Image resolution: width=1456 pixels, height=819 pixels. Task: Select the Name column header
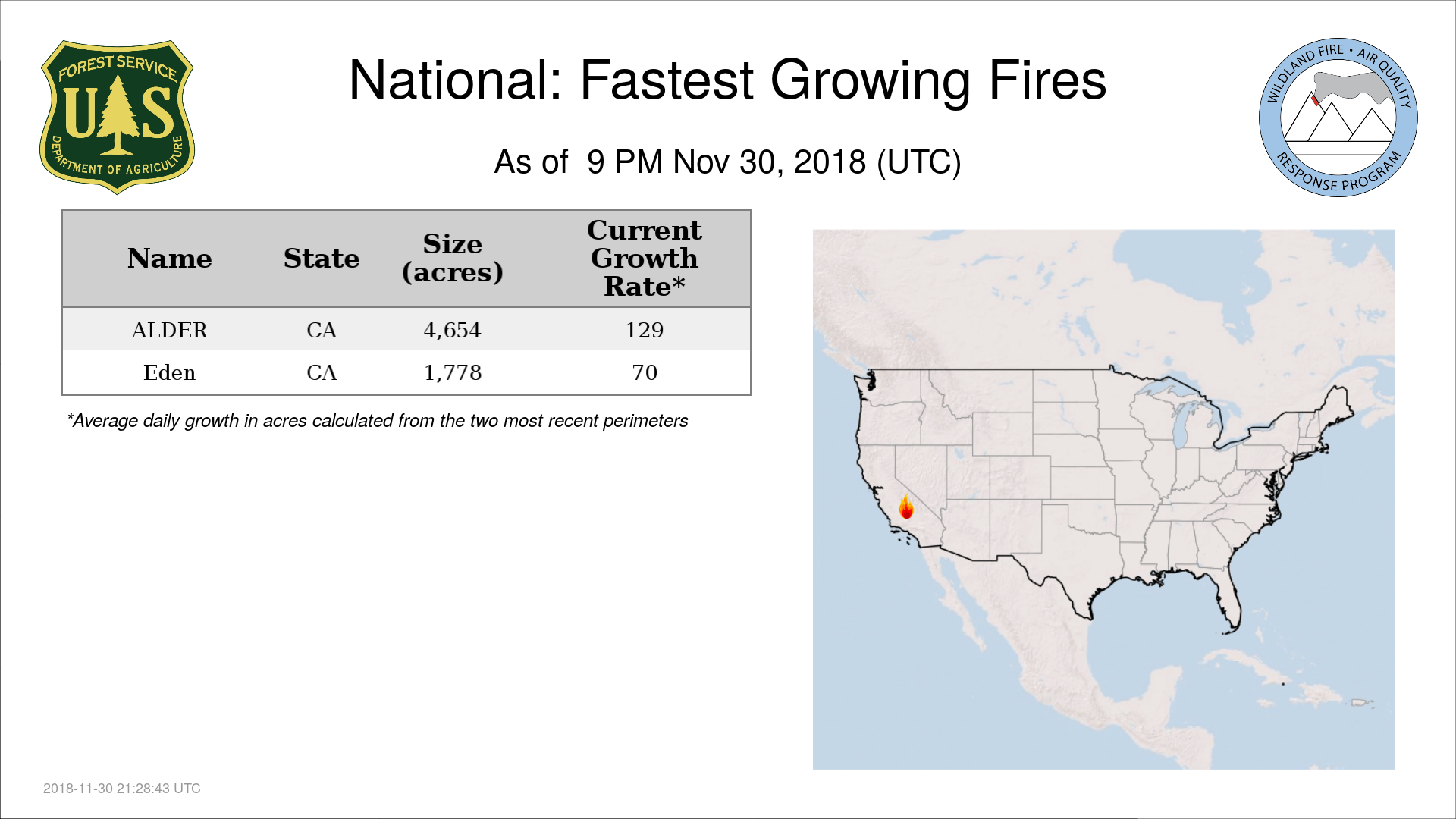click(x=170, y=259)
